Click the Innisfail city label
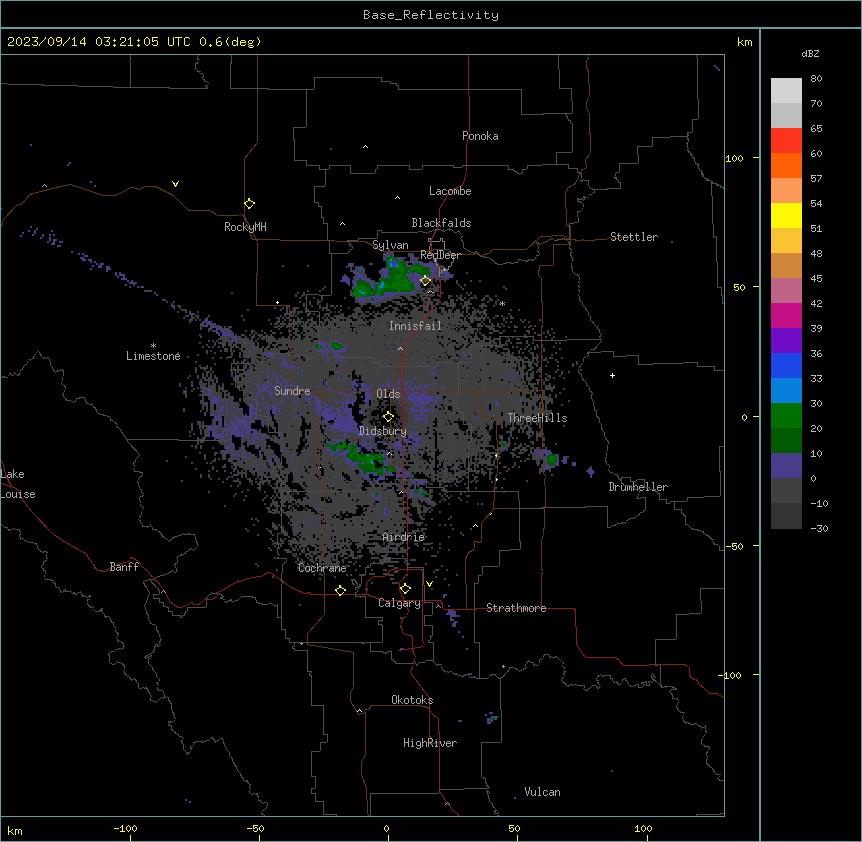The height and width of the screenshot is (842, 862). tap(415, 326)
